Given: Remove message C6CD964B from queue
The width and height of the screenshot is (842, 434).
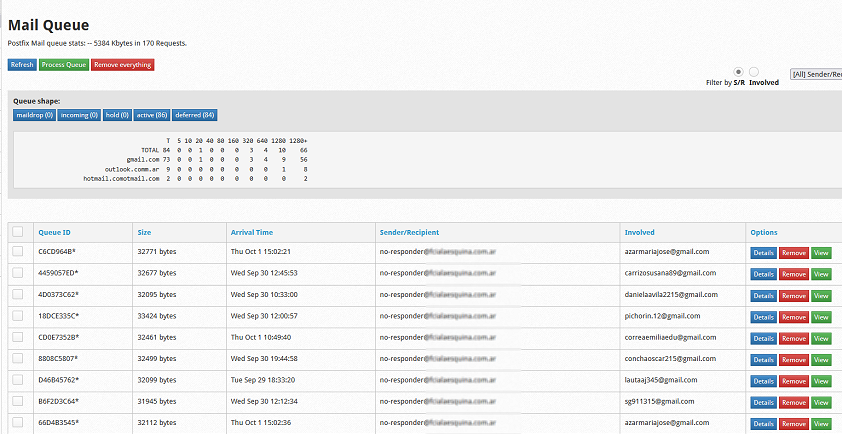Looking at the screenshot, I should click(x=794, y=253).
